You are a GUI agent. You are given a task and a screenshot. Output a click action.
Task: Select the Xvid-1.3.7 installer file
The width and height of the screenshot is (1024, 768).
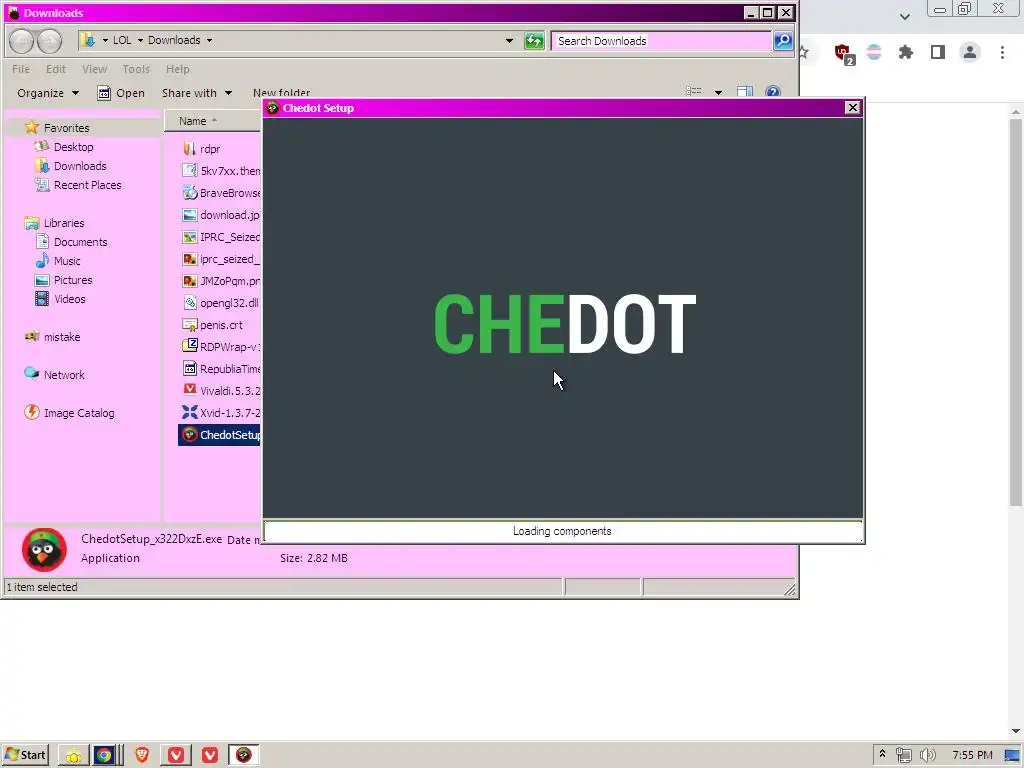[221, 413]
